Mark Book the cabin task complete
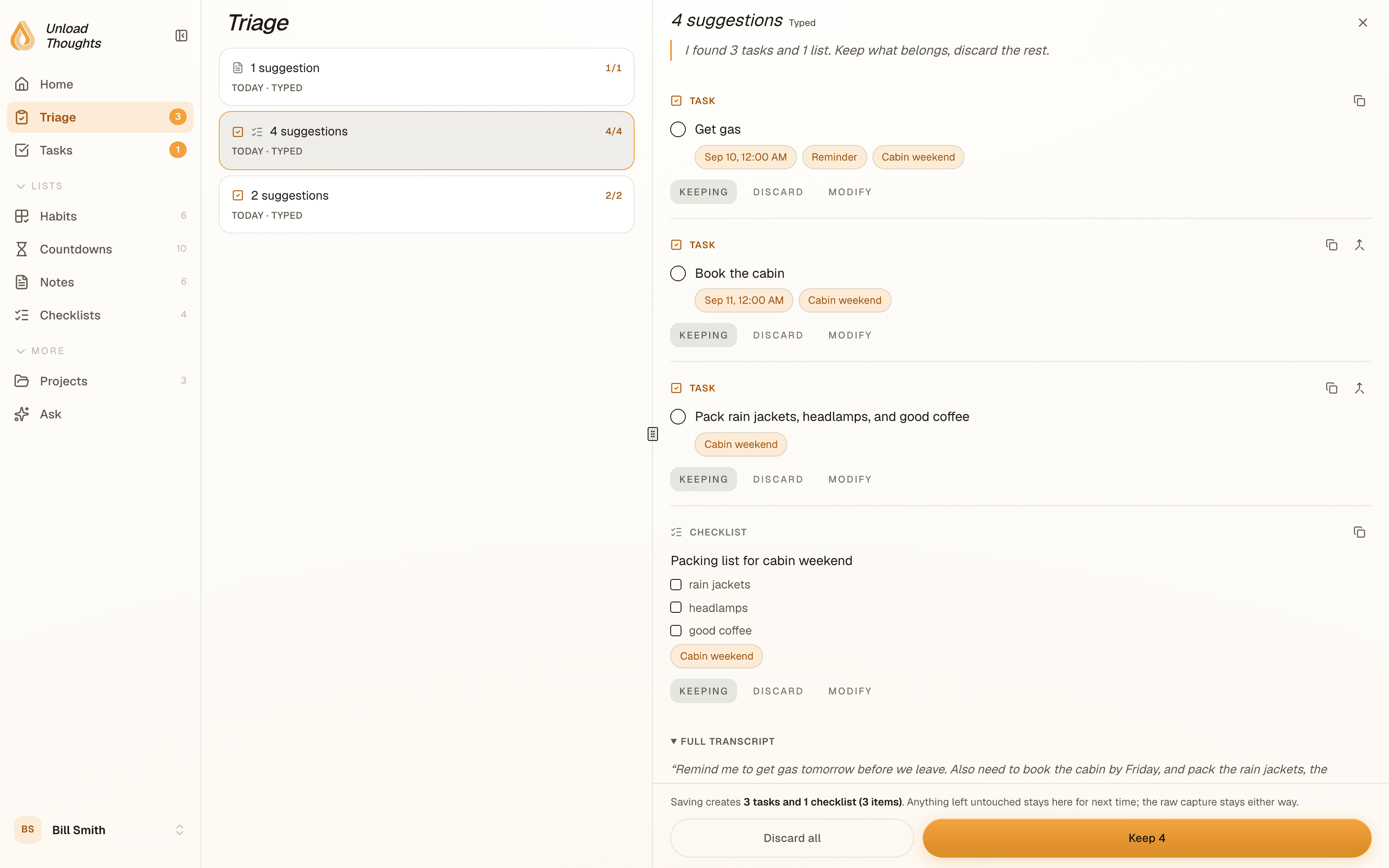 (x=678, y=273)
